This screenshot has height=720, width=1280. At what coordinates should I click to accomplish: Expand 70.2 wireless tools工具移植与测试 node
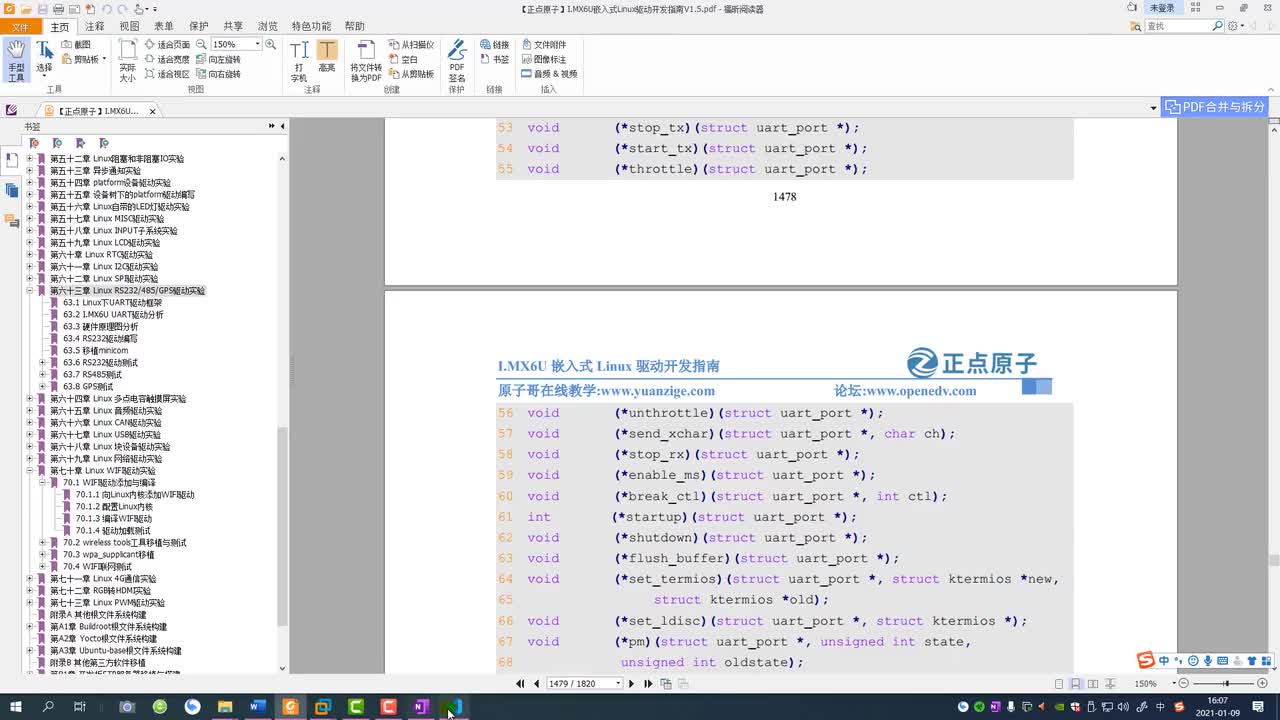(x=42, y=543)
